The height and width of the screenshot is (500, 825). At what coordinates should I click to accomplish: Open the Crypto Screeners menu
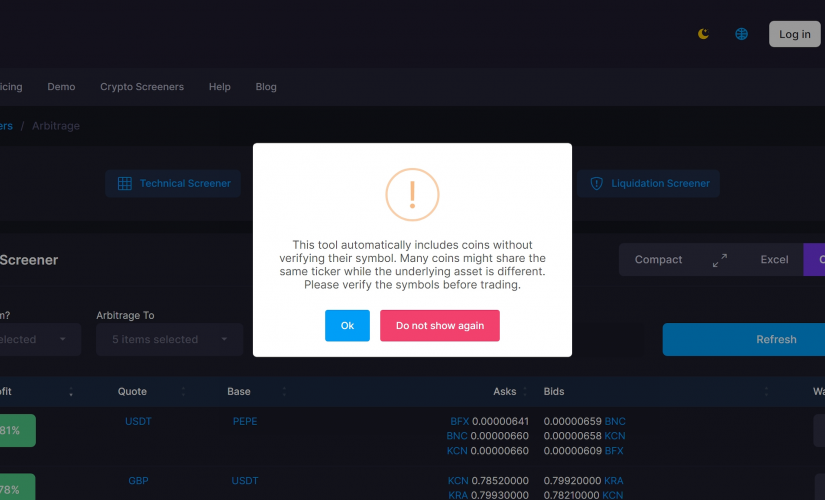pyautogui.click(x=142, y=87)
